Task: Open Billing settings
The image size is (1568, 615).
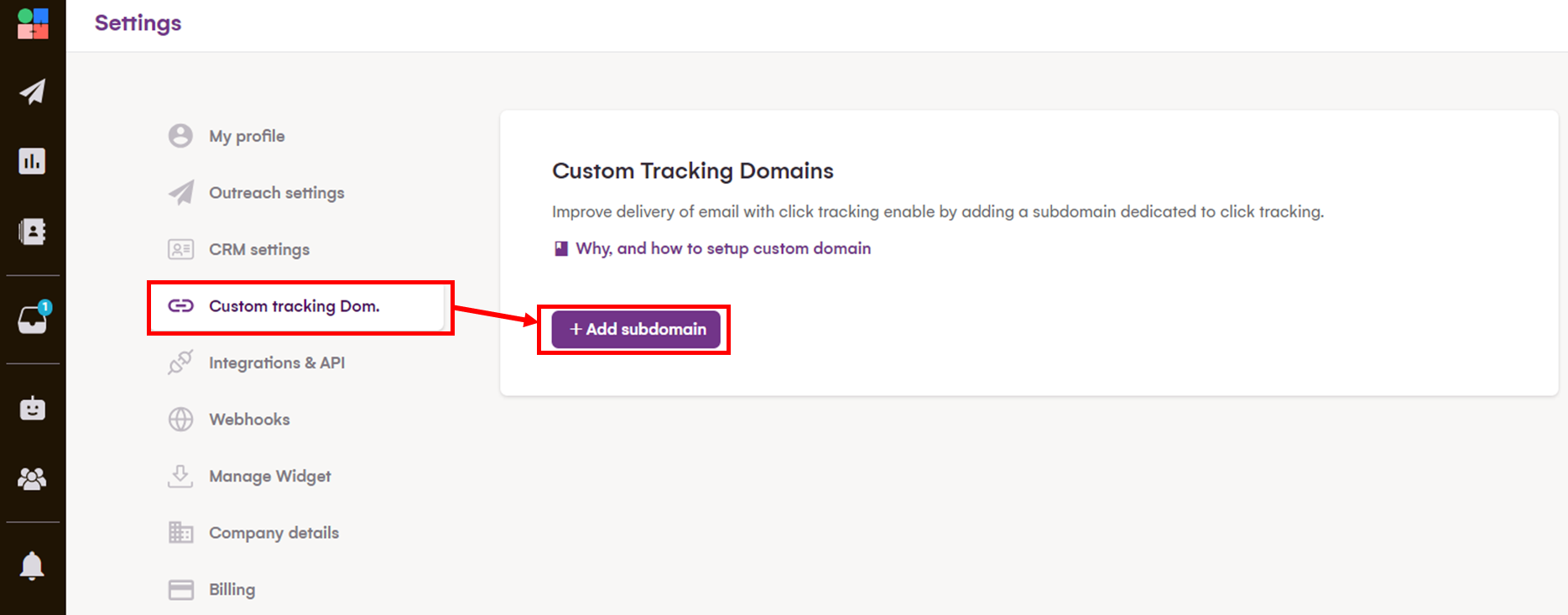Action: point(232,590)
